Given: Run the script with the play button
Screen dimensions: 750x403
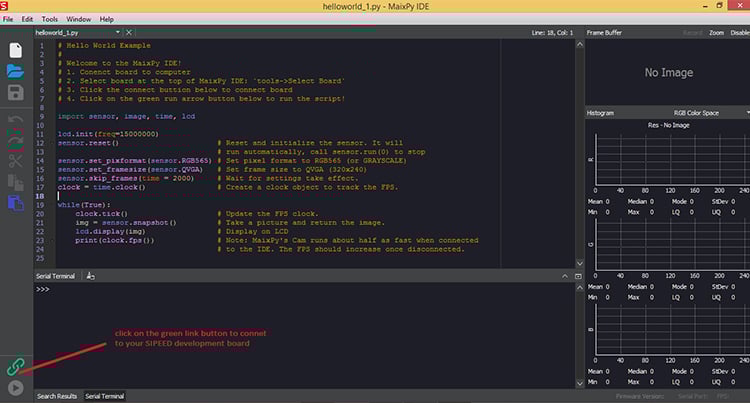Looking at the screenshot, I should pos(15,388).
